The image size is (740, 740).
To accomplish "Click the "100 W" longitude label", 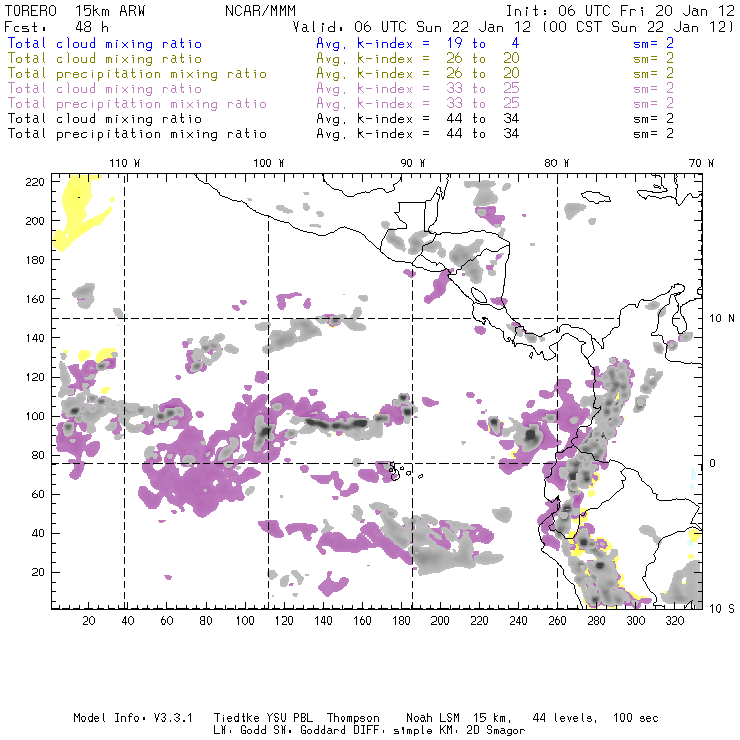I will pos(269,163).
